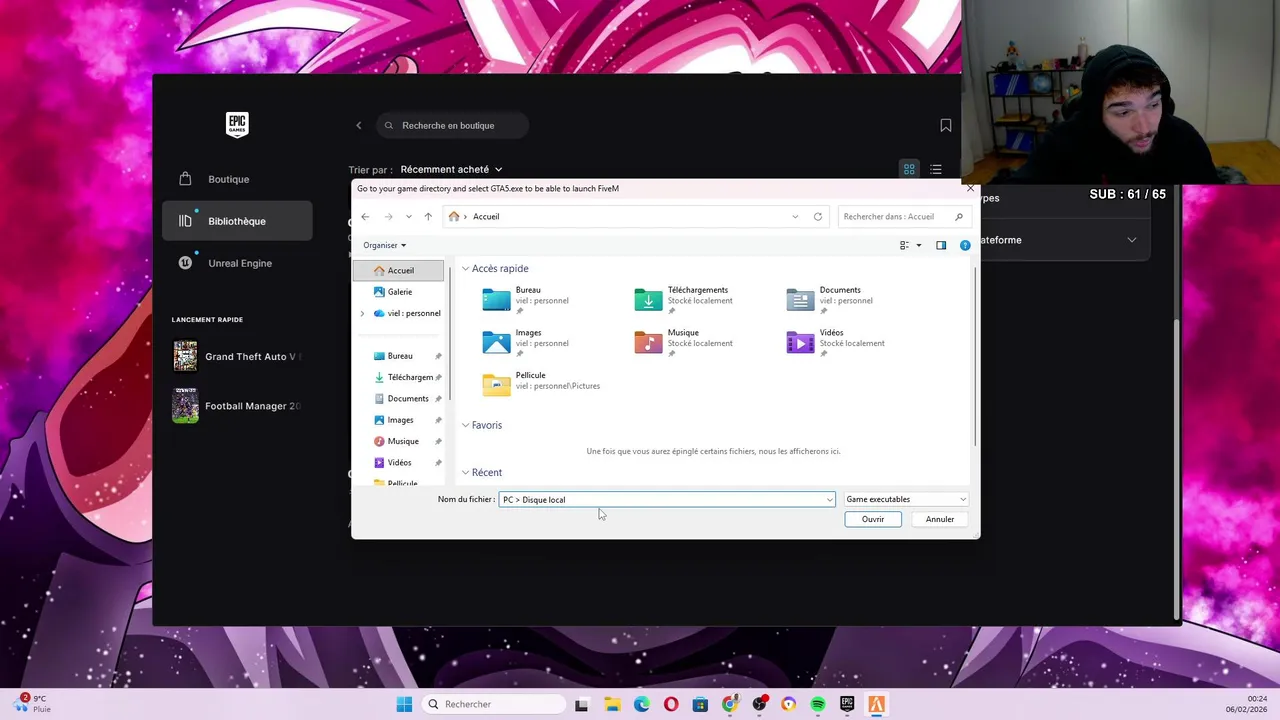Go forward in file dialog navigation
Image resolution: width=1280 pixels, height=720 pixels.
click(388, 216)
